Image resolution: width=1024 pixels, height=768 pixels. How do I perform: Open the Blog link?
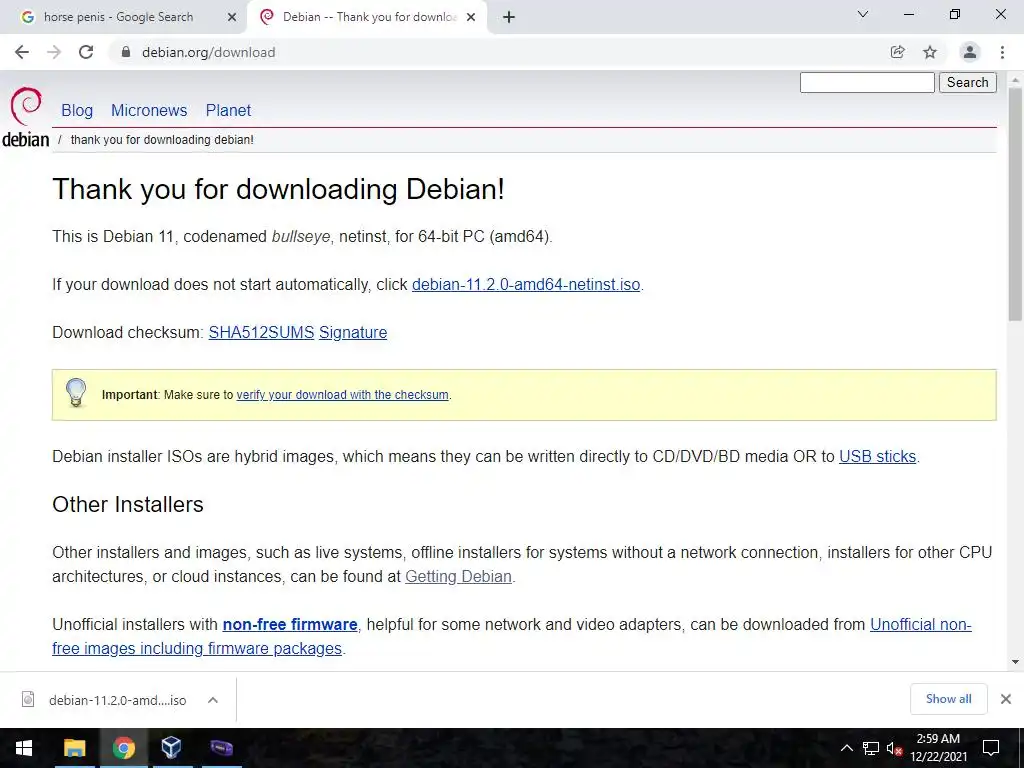(77, 110)
